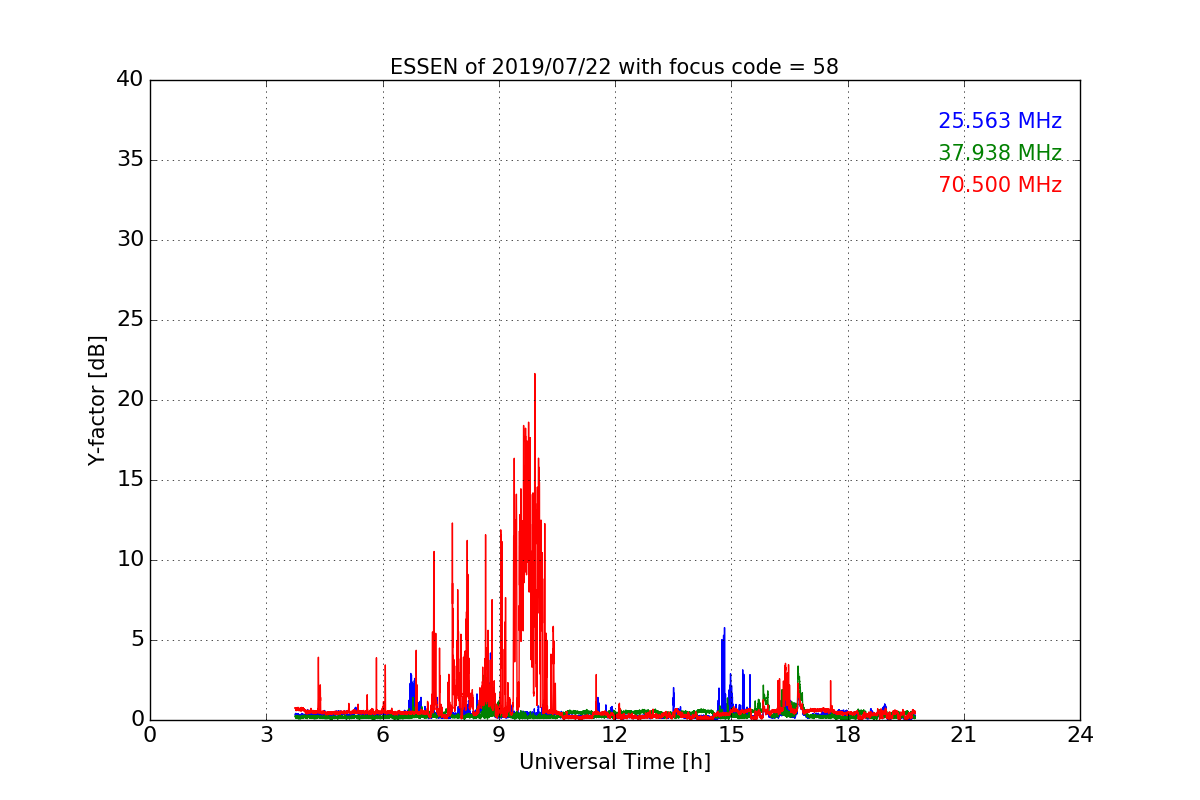Click the x-axis tick label 9

pyautogui.click(x=499, y=734)
